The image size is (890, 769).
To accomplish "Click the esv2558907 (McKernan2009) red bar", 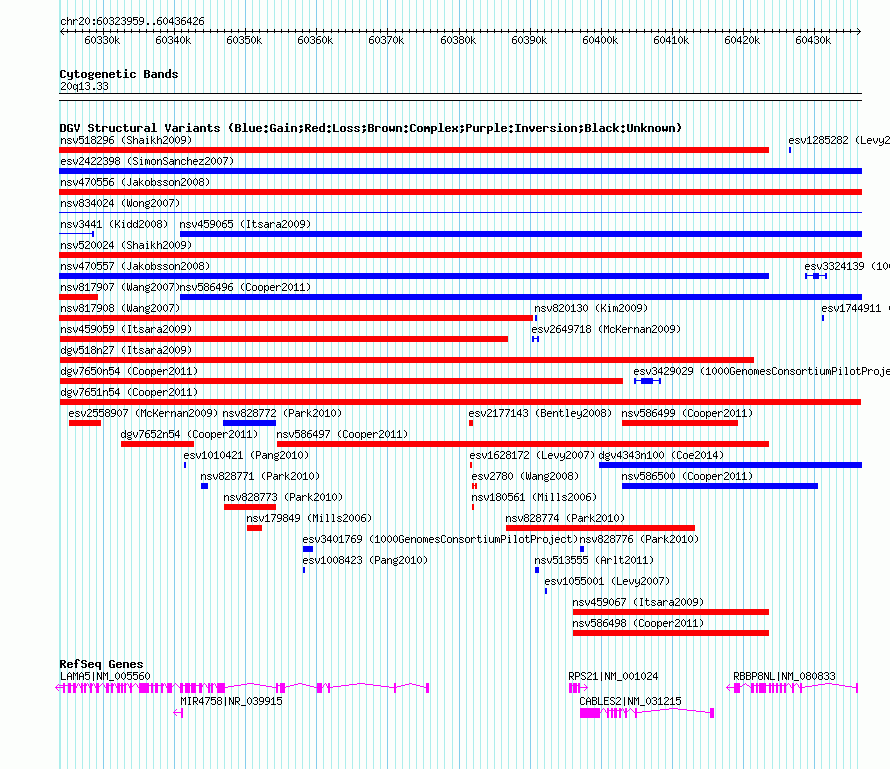I will [x=85, y=423].
